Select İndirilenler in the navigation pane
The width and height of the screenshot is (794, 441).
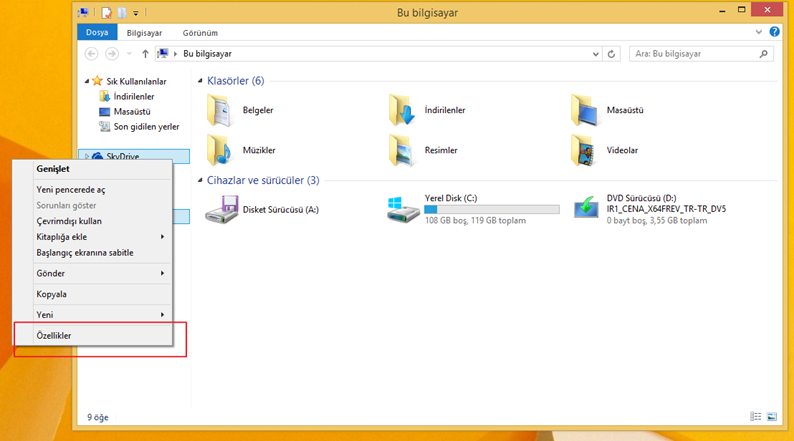click(x=134, y=96)
